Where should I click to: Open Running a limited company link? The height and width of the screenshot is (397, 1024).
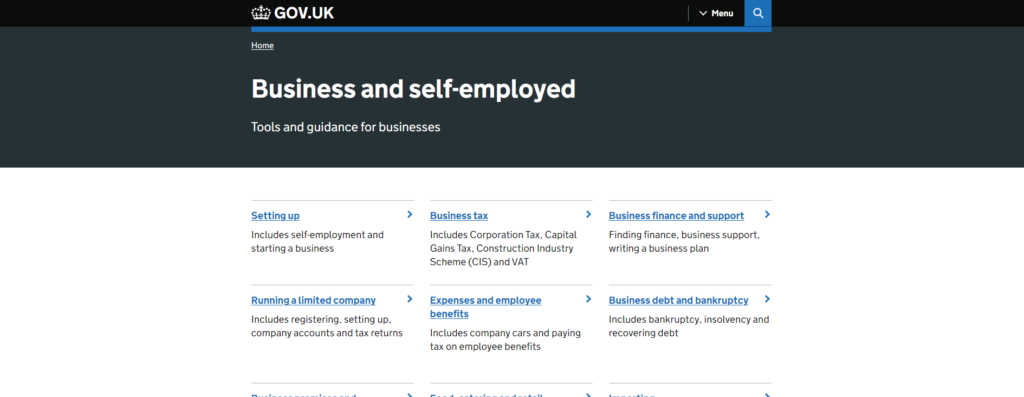[313, 301]
